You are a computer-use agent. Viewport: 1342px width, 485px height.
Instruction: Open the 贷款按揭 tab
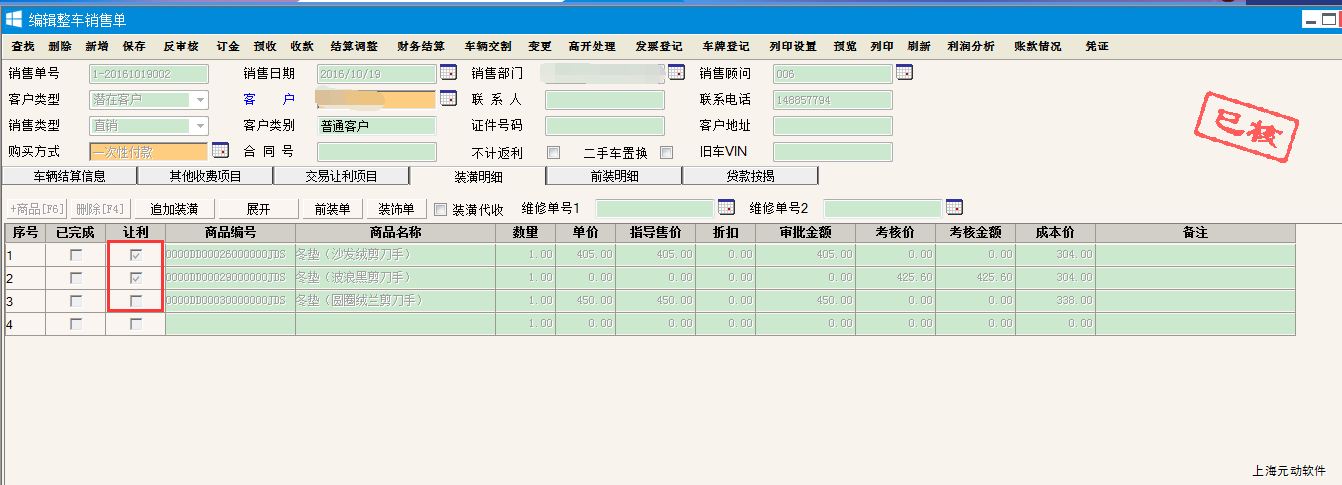pos(750,176)
